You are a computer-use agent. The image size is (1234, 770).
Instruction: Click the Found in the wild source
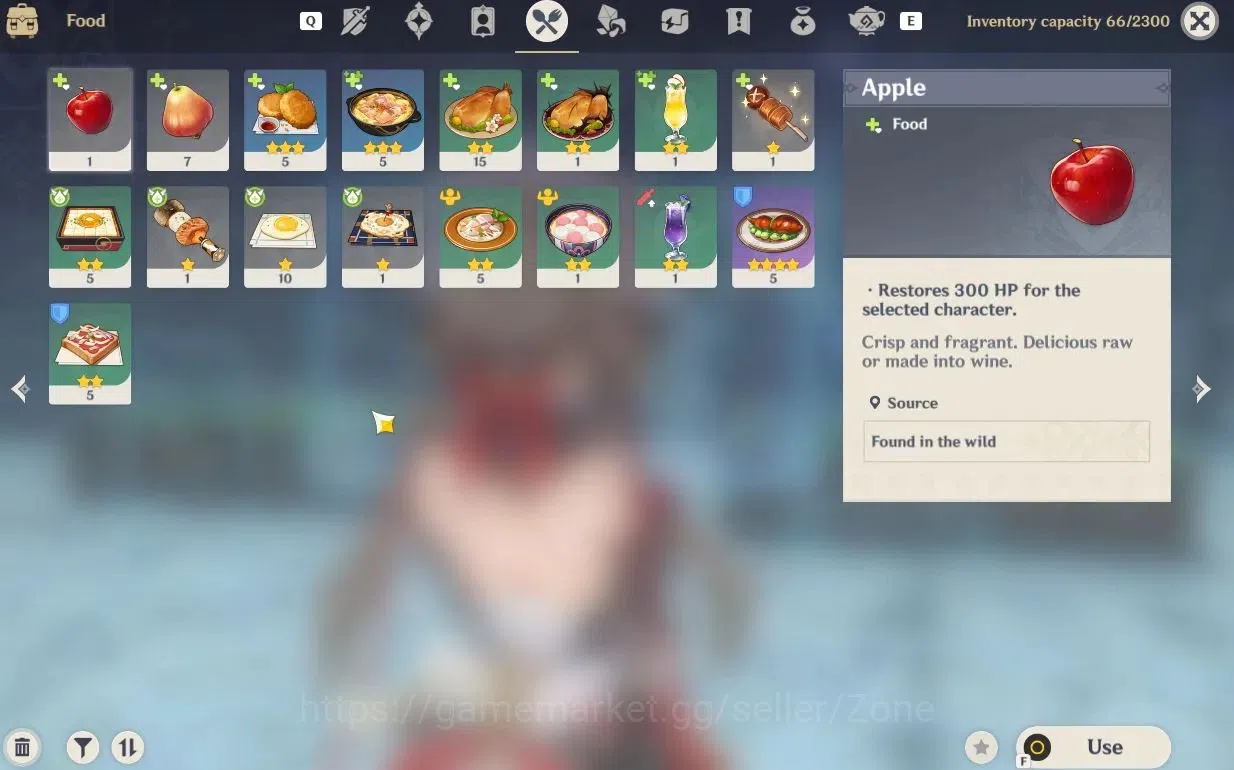click(x=1006, y=441)
